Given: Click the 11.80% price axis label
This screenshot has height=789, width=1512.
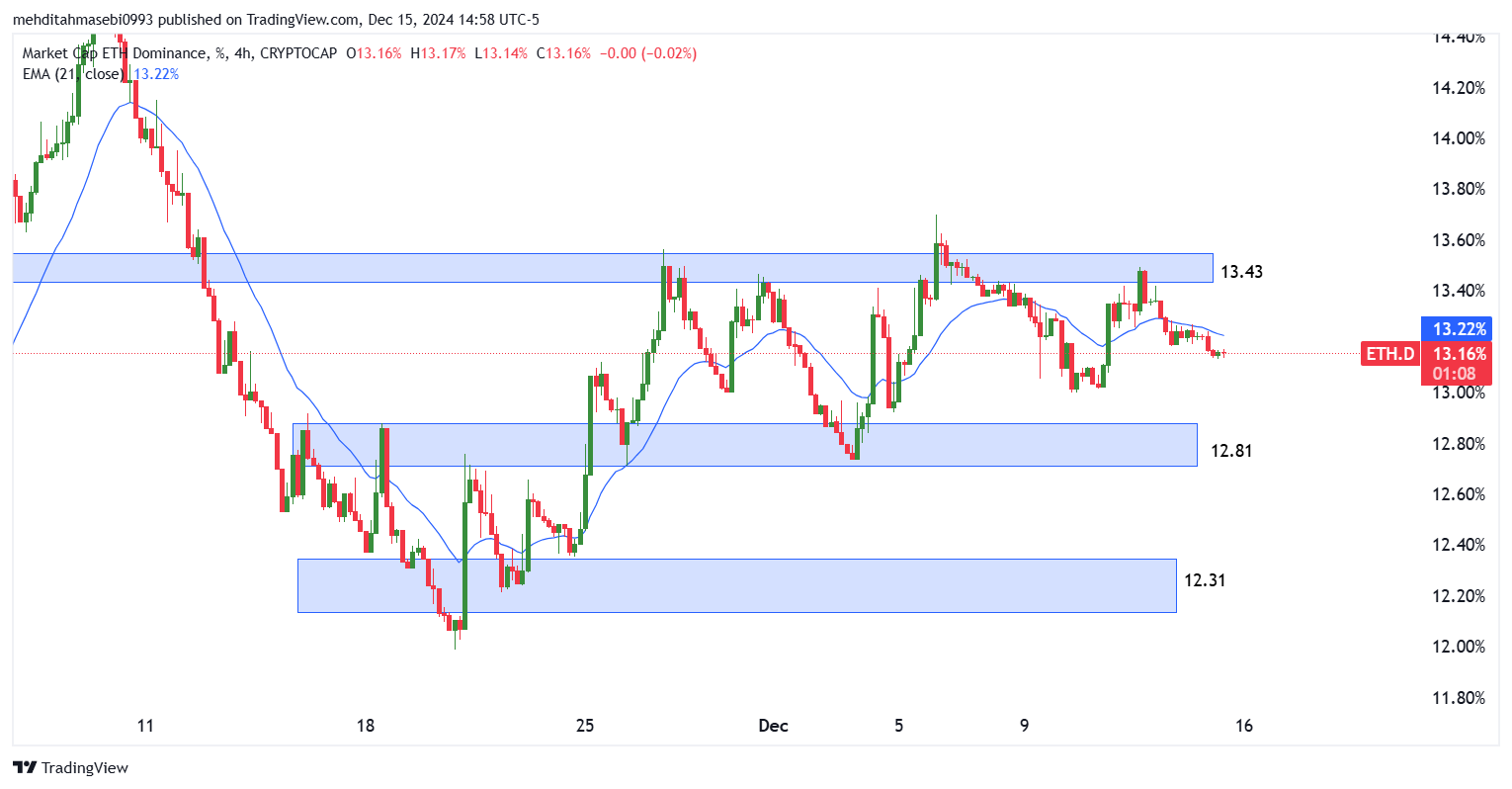Looking at the screenshot, I should (1459, 698).
